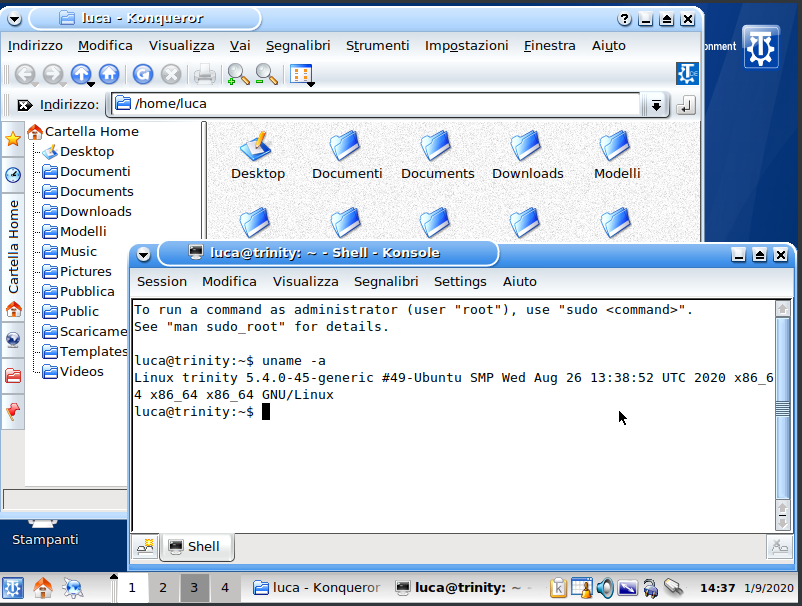
Task: Select the Desktop icon in file view
Action: (258, 155)
